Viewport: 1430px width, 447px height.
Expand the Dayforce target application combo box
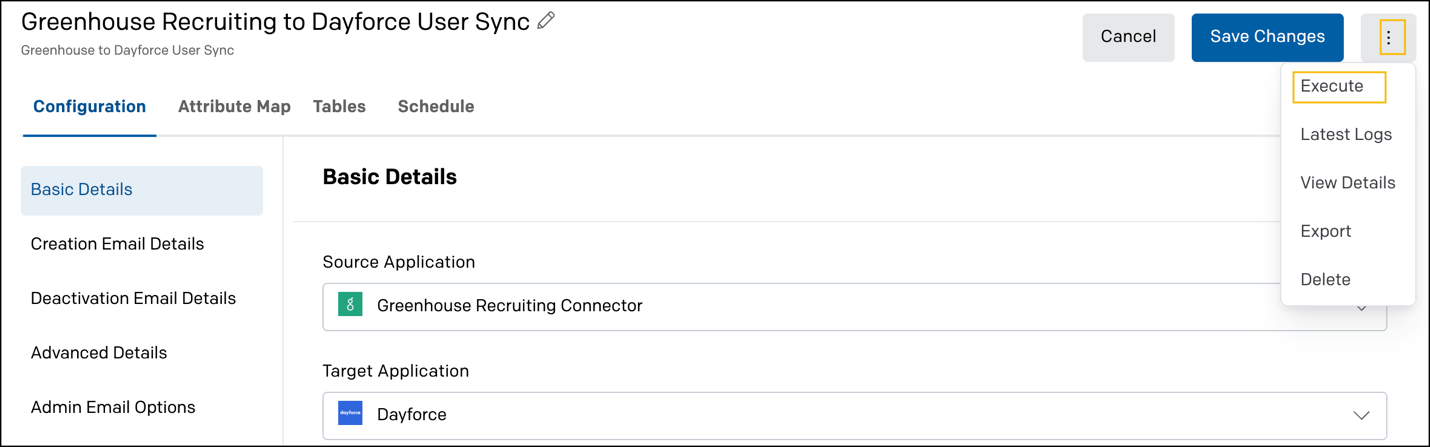[854, 415]
